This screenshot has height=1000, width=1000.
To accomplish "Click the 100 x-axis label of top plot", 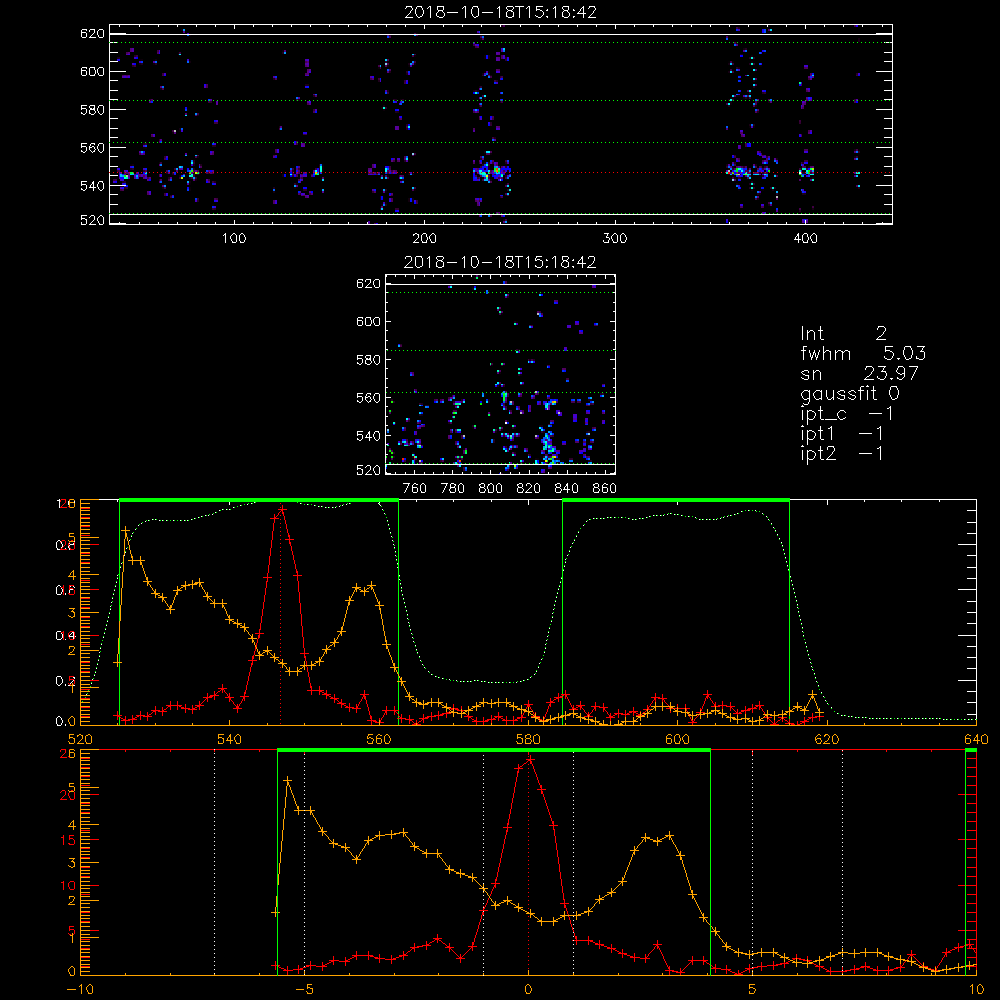I will tap(234, 239).
